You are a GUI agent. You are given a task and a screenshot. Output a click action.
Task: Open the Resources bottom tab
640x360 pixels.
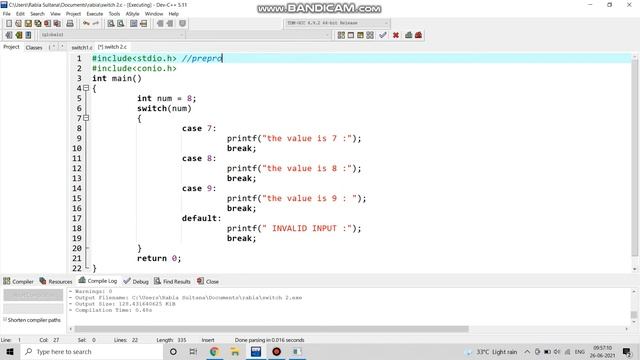click(x=56, y=281)
